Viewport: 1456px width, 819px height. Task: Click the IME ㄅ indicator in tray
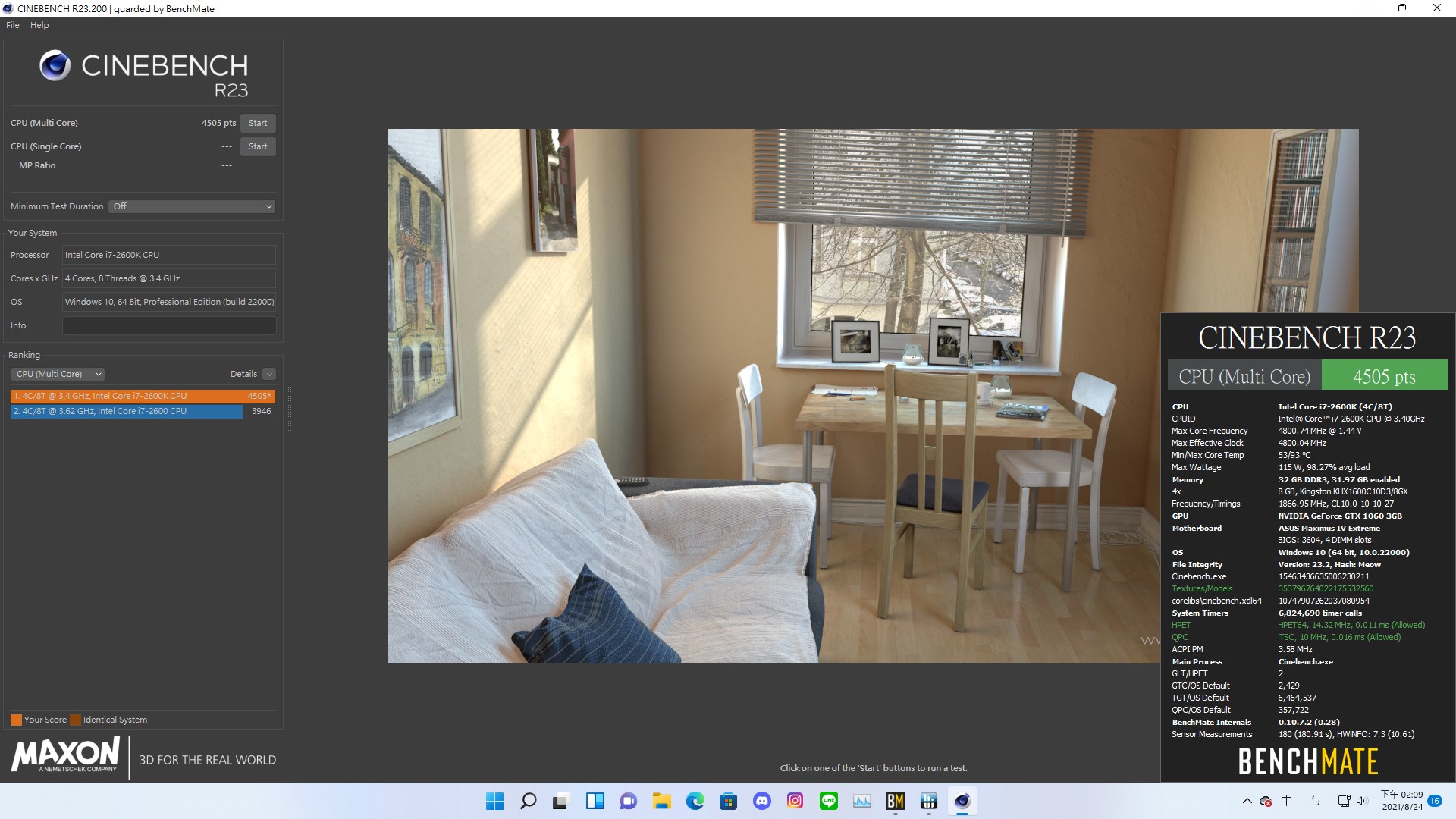(1316, 801)
